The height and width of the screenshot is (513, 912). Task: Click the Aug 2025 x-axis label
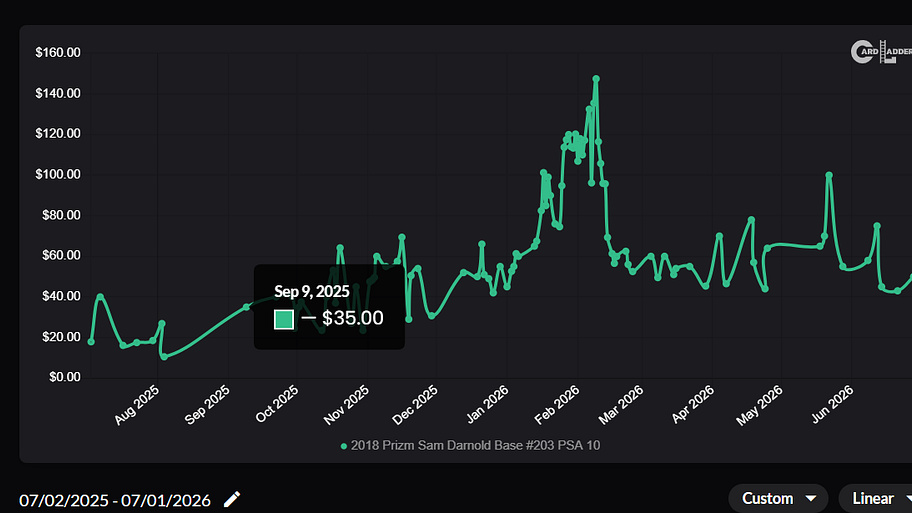(137, 405)
